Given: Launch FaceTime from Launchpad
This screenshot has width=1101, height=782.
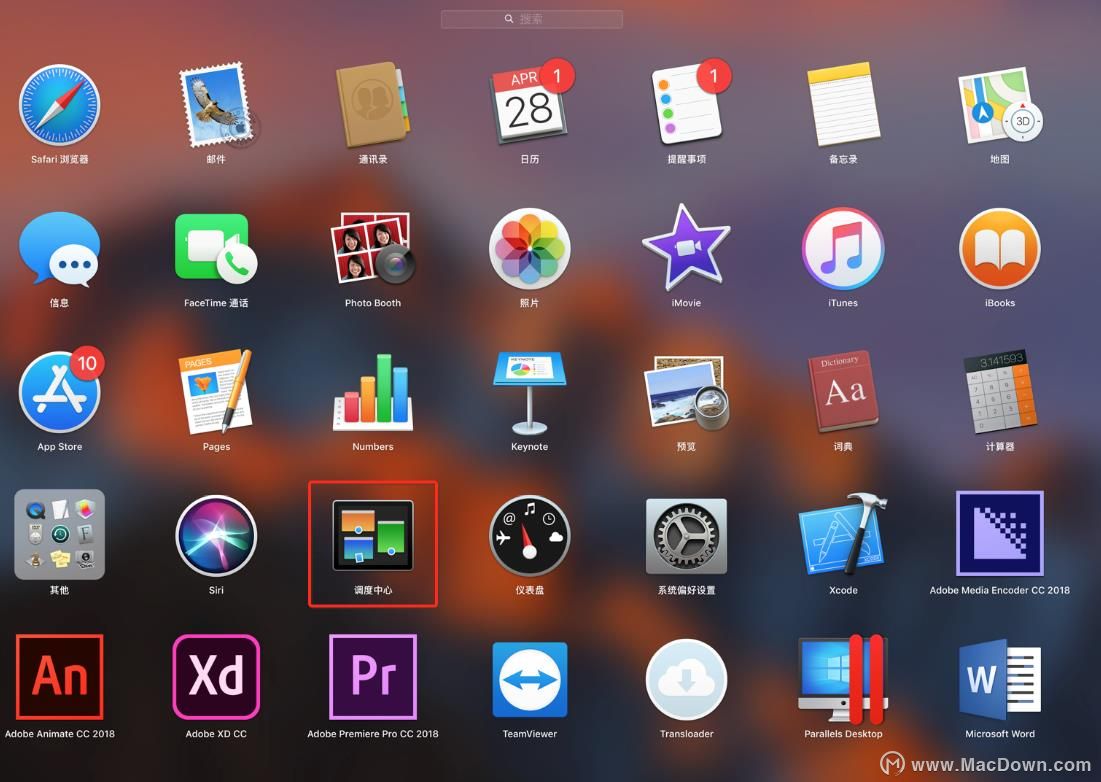Looking at the screenshot, I should point(216,248).
